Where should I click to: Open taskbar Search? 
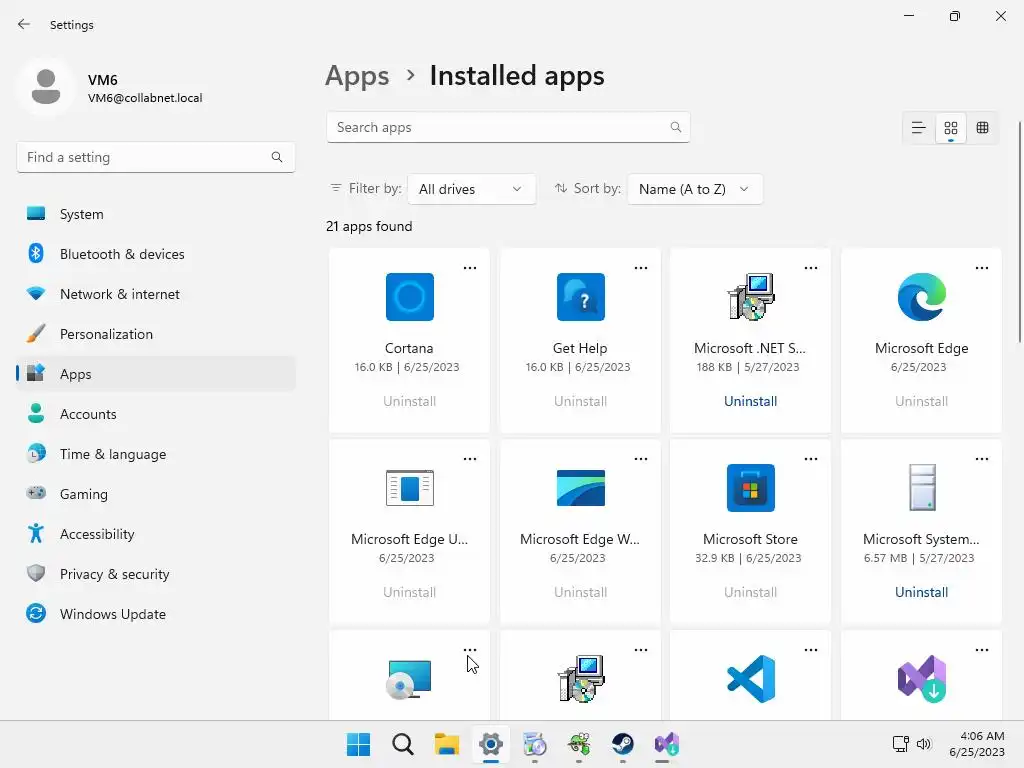[x=403, y=744]
